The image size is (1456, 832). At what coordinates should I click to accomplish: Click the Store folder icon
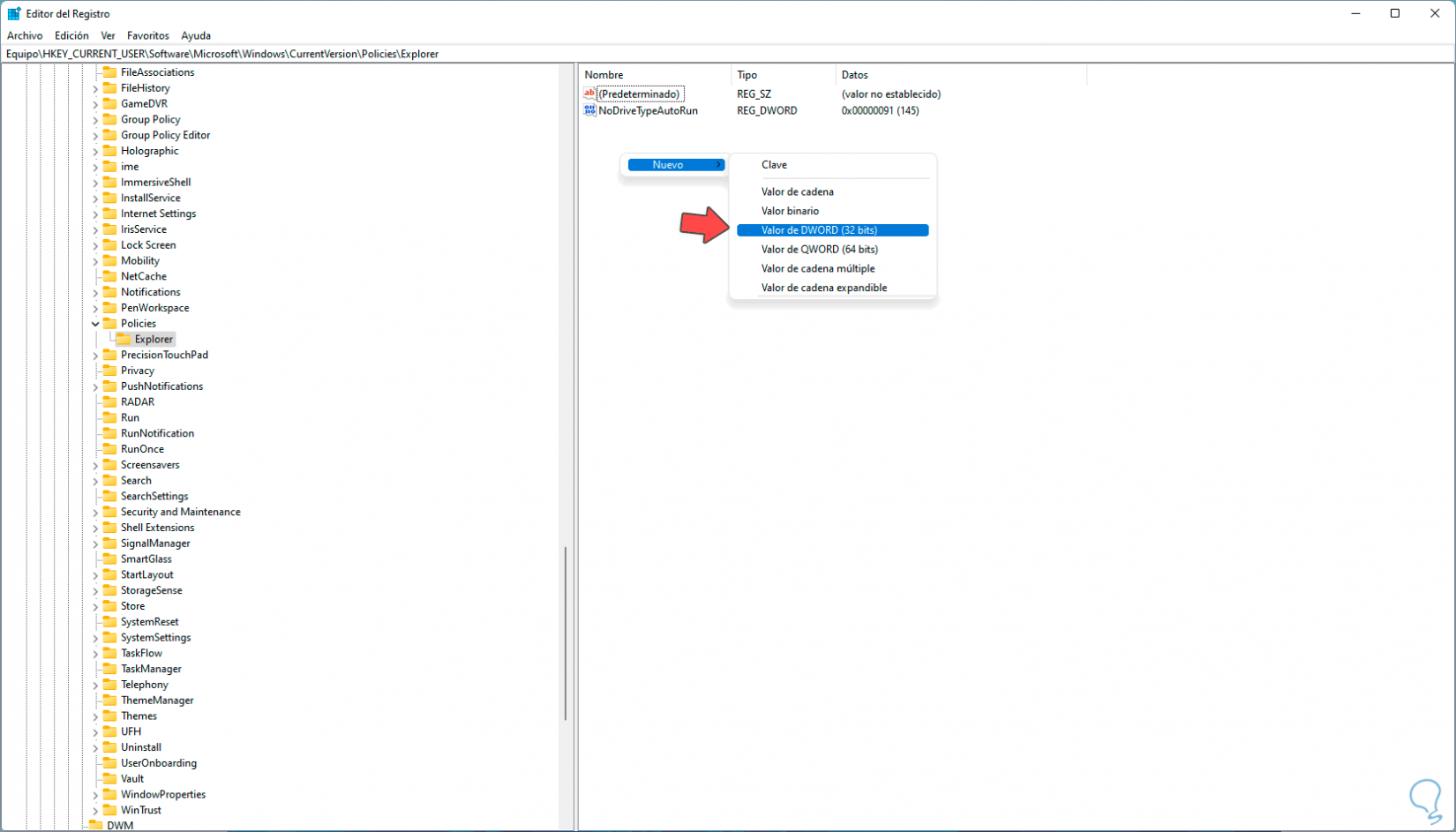(109, 605)
